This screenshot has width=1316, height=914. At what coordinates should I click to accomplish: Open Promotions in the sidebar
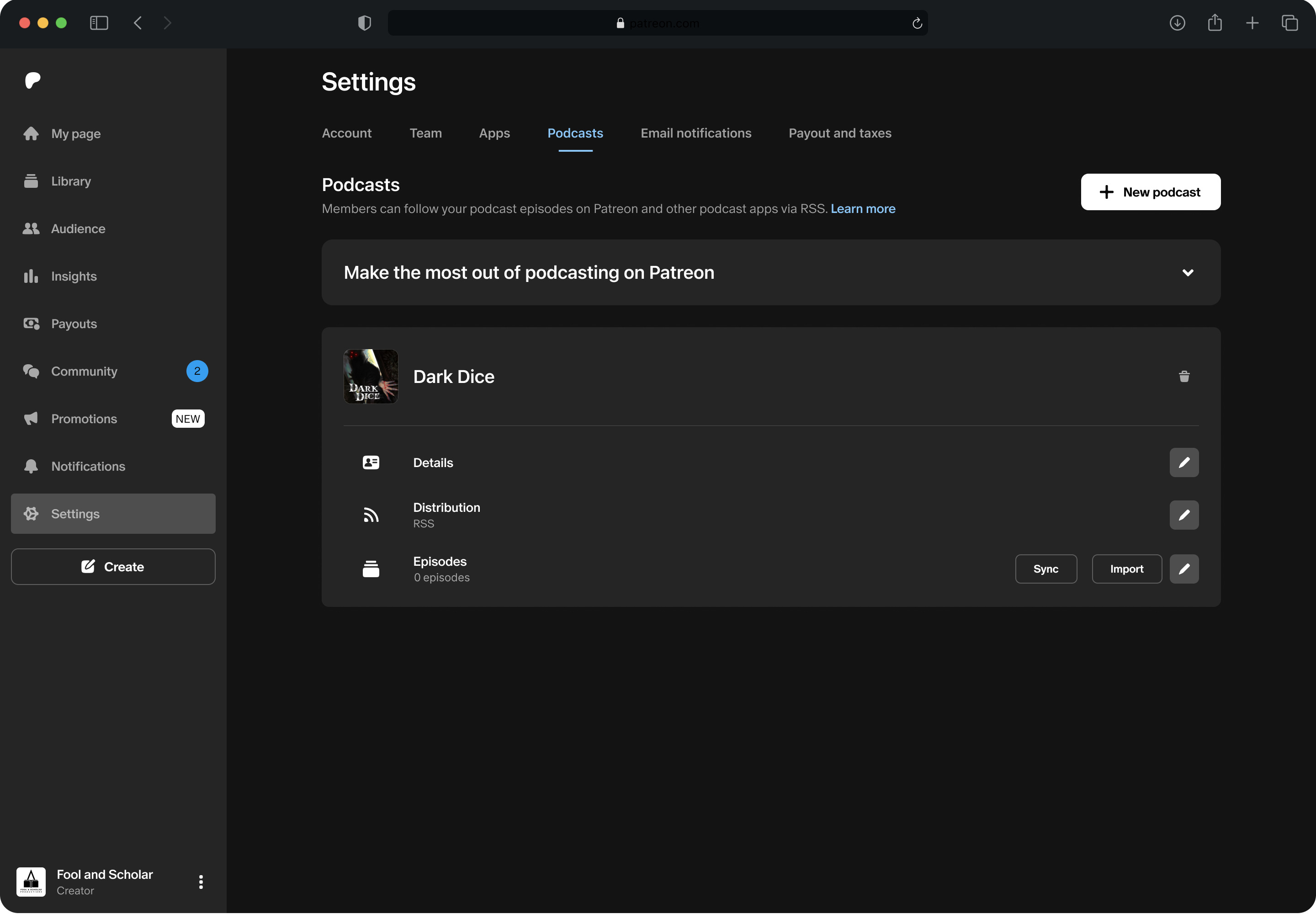point(113,419)
